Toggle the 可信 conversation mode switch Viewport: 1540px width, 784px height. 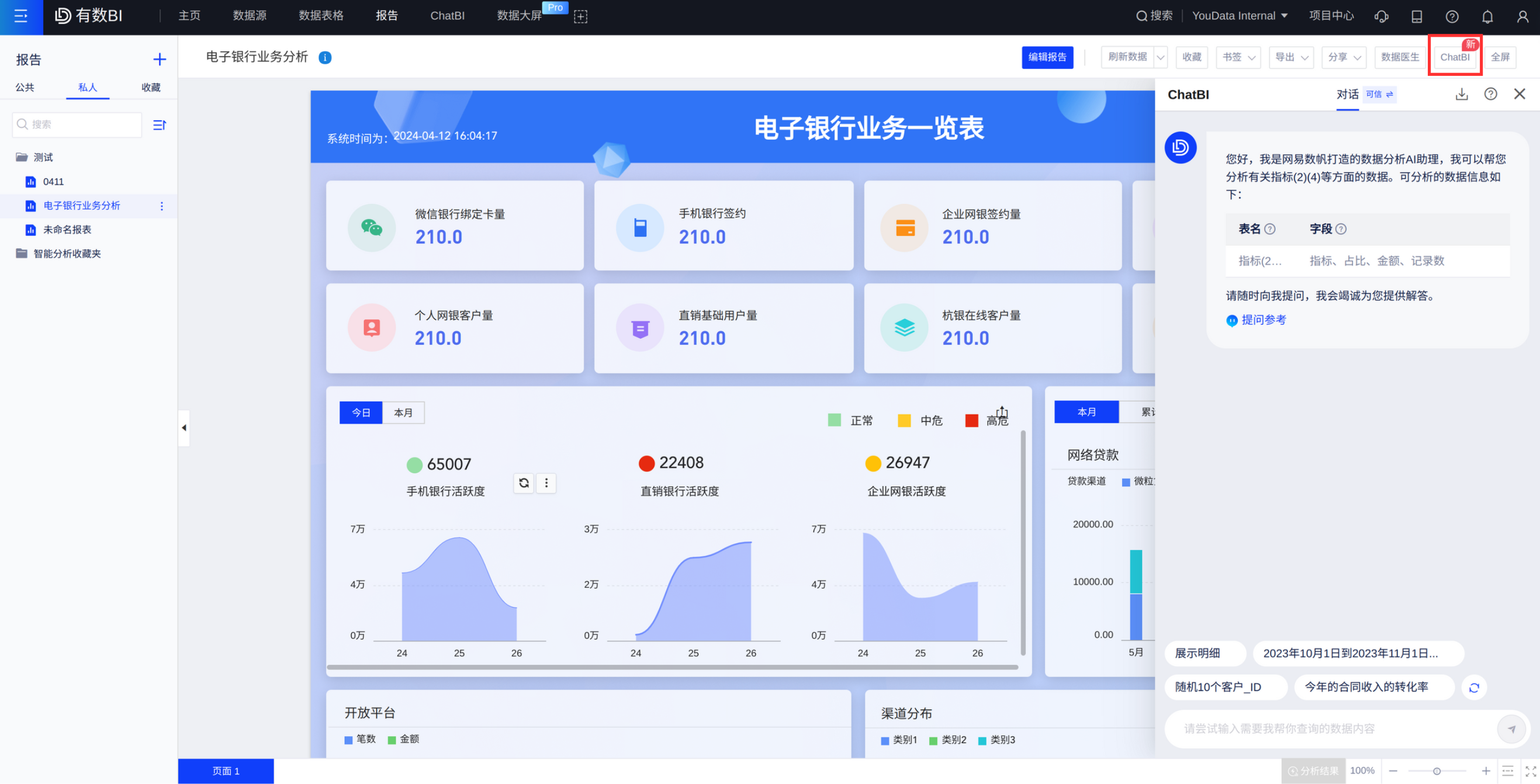[x=1380, y=95]
